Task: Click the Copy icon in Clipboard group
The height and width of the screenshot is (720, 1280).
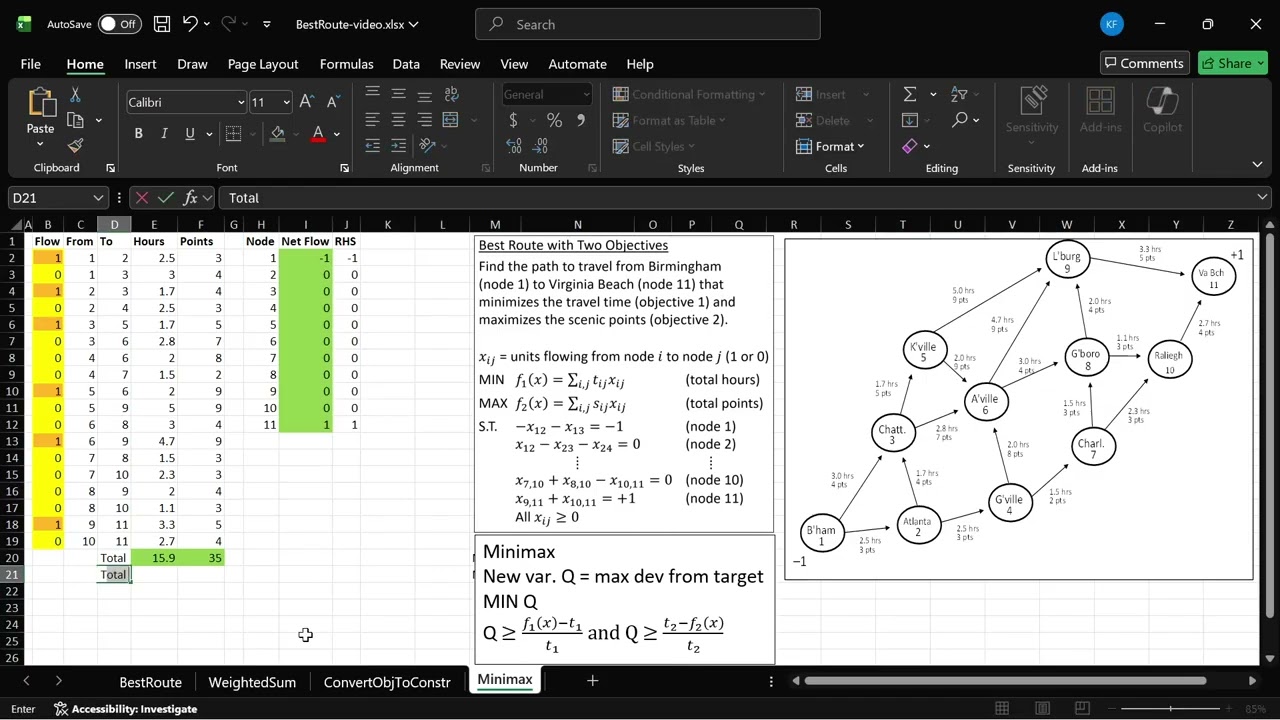Action: (x=75, y=121)
